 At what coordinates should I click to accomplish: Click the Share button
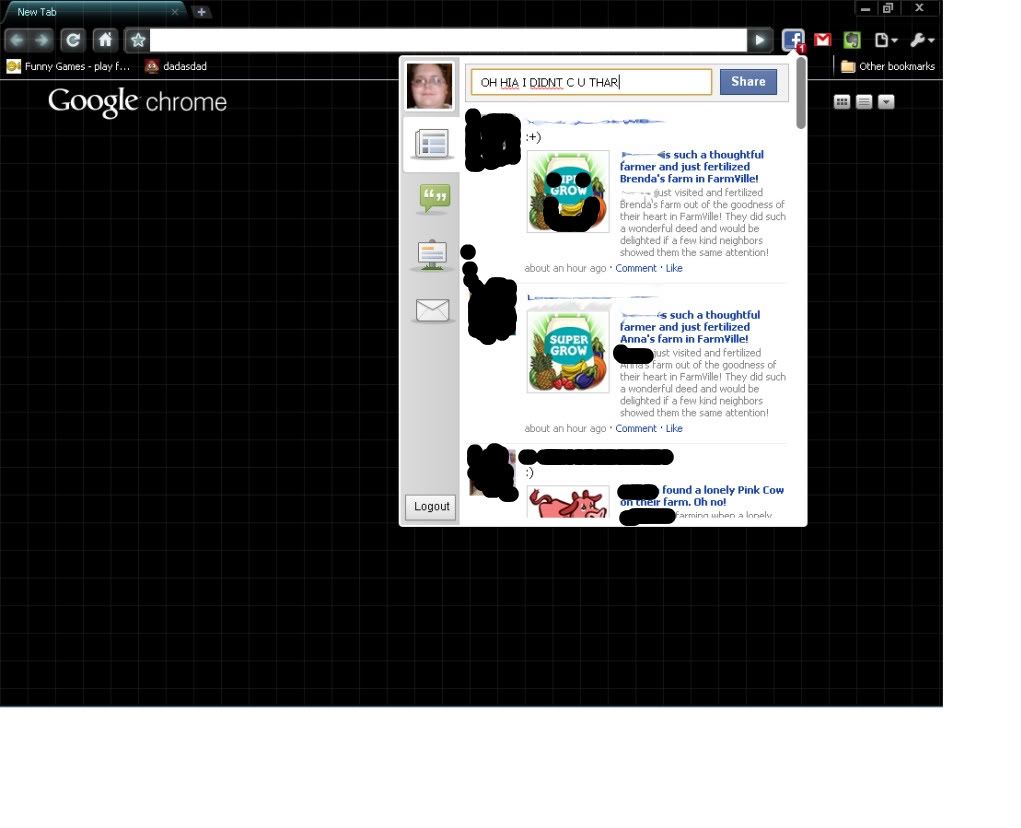pyautogui.click(x=748, y=82)
